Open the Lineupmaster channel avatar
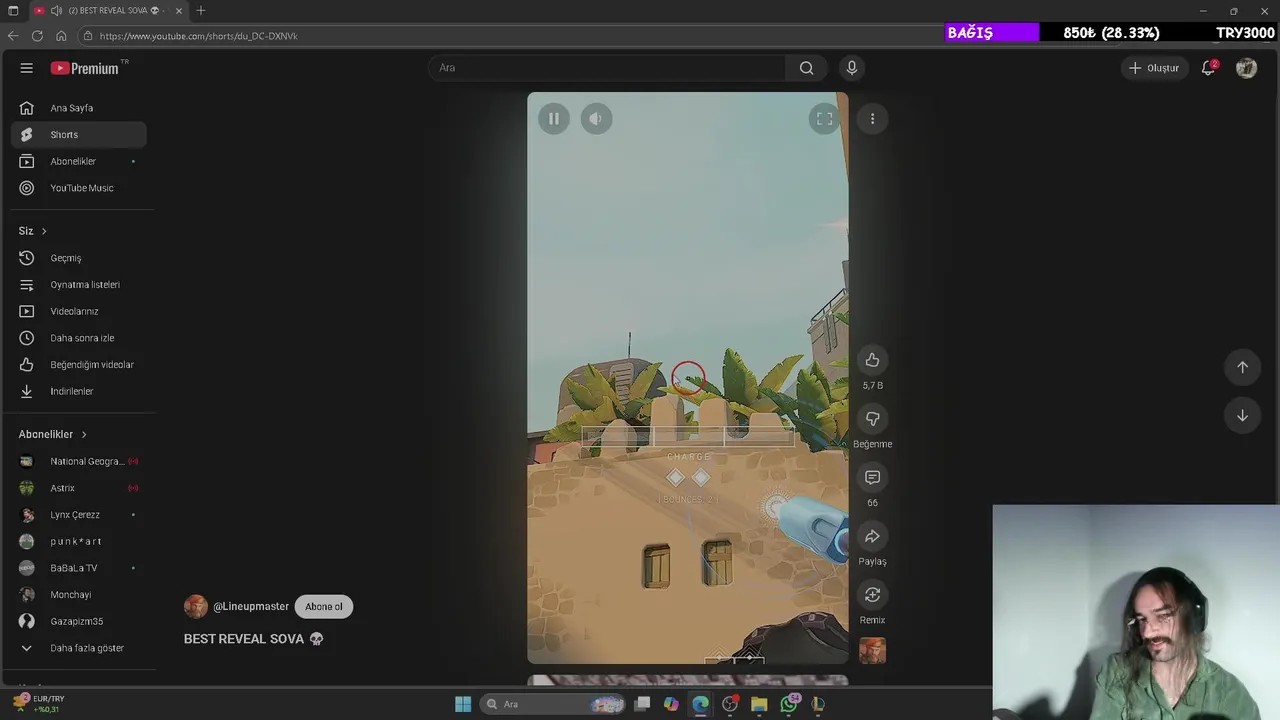 click(x=196, y=607)
